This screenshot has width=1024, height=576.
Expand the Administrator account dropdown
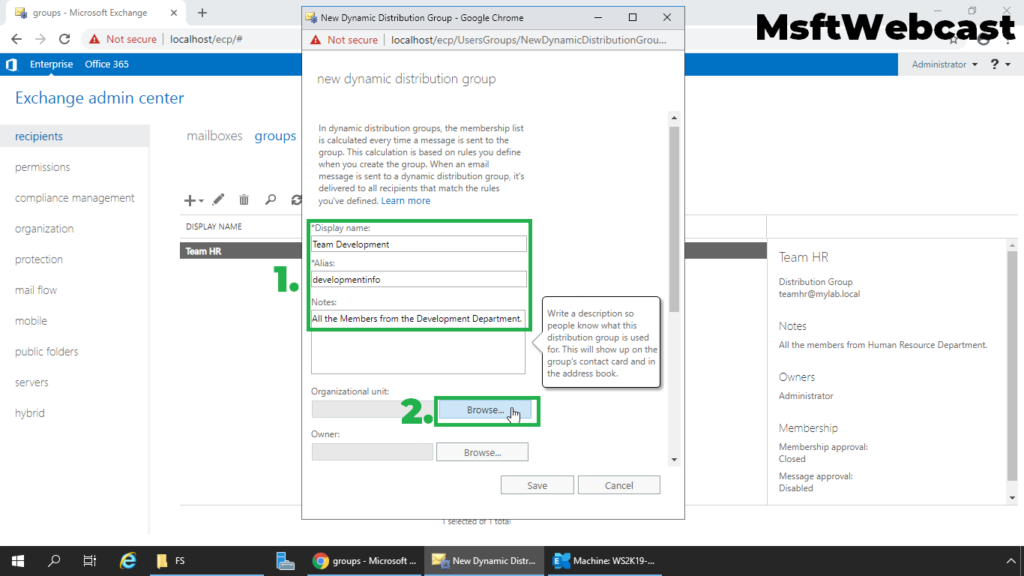pos(944,64)
